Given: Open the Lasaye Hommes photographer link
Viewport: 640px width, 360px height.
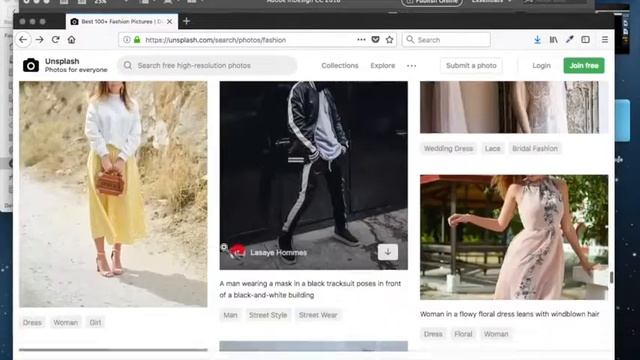Looking at the screenshot, I should coord(278,253).
